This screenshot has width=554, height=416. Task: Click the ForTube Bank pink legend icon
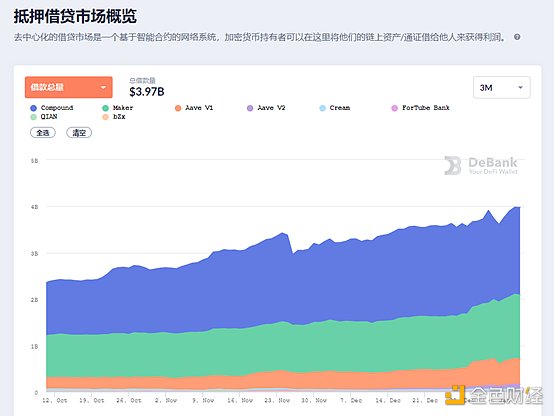(x=394, y=108)
